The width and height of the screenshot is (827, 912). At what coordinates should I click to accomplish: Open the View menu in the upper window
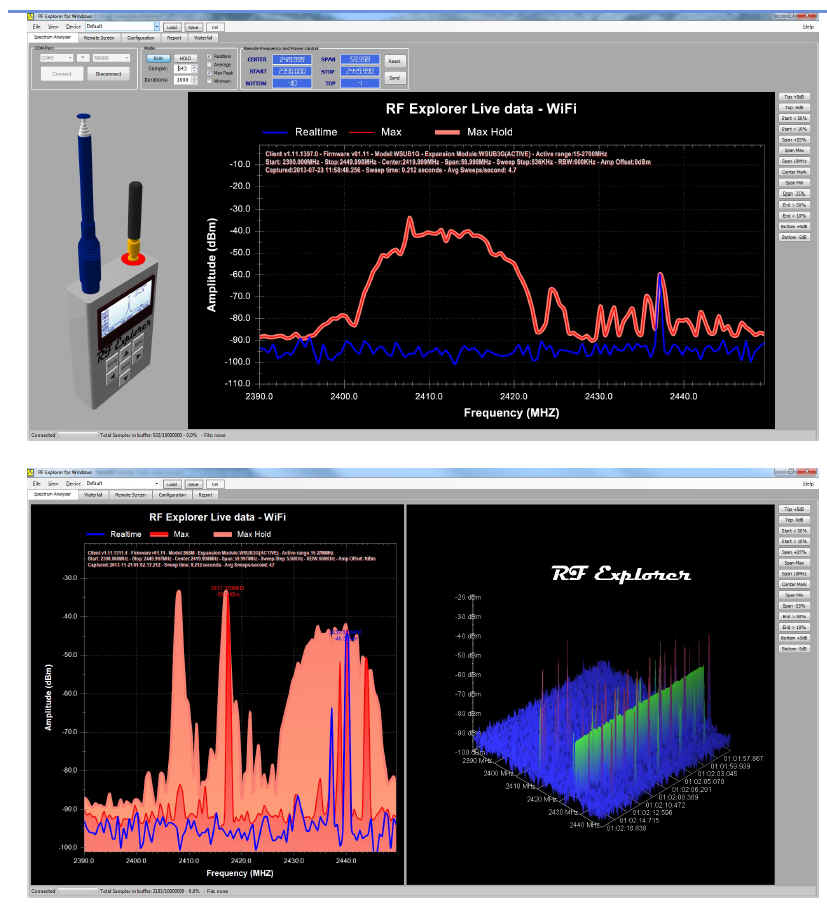coord(54,27)
